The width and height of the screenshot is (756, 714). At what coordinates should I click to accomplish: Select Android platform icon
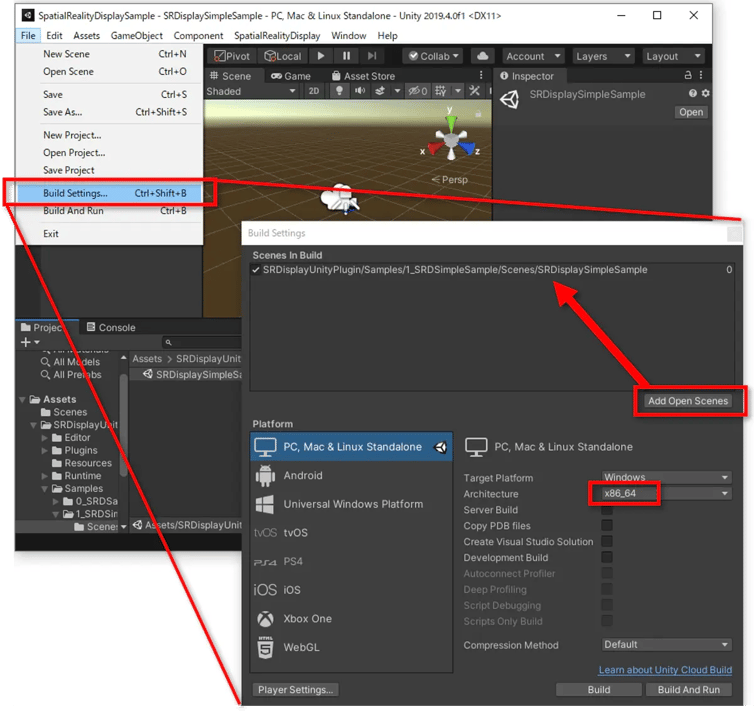pyautogui.click(x=265, y=476)
